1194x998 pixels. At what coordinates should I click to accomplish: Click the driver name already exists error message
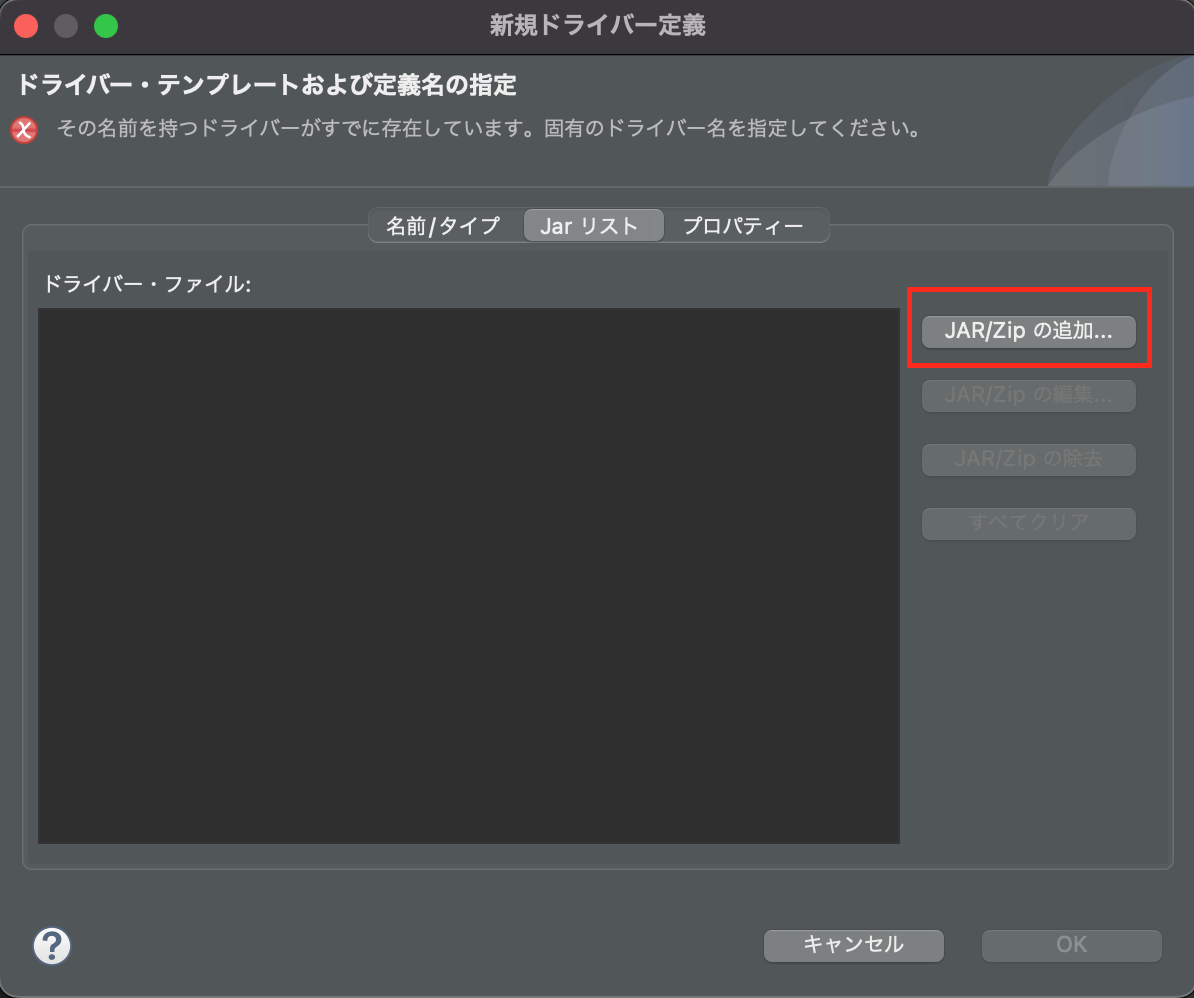pyautogui.click(x=488, y=129)
